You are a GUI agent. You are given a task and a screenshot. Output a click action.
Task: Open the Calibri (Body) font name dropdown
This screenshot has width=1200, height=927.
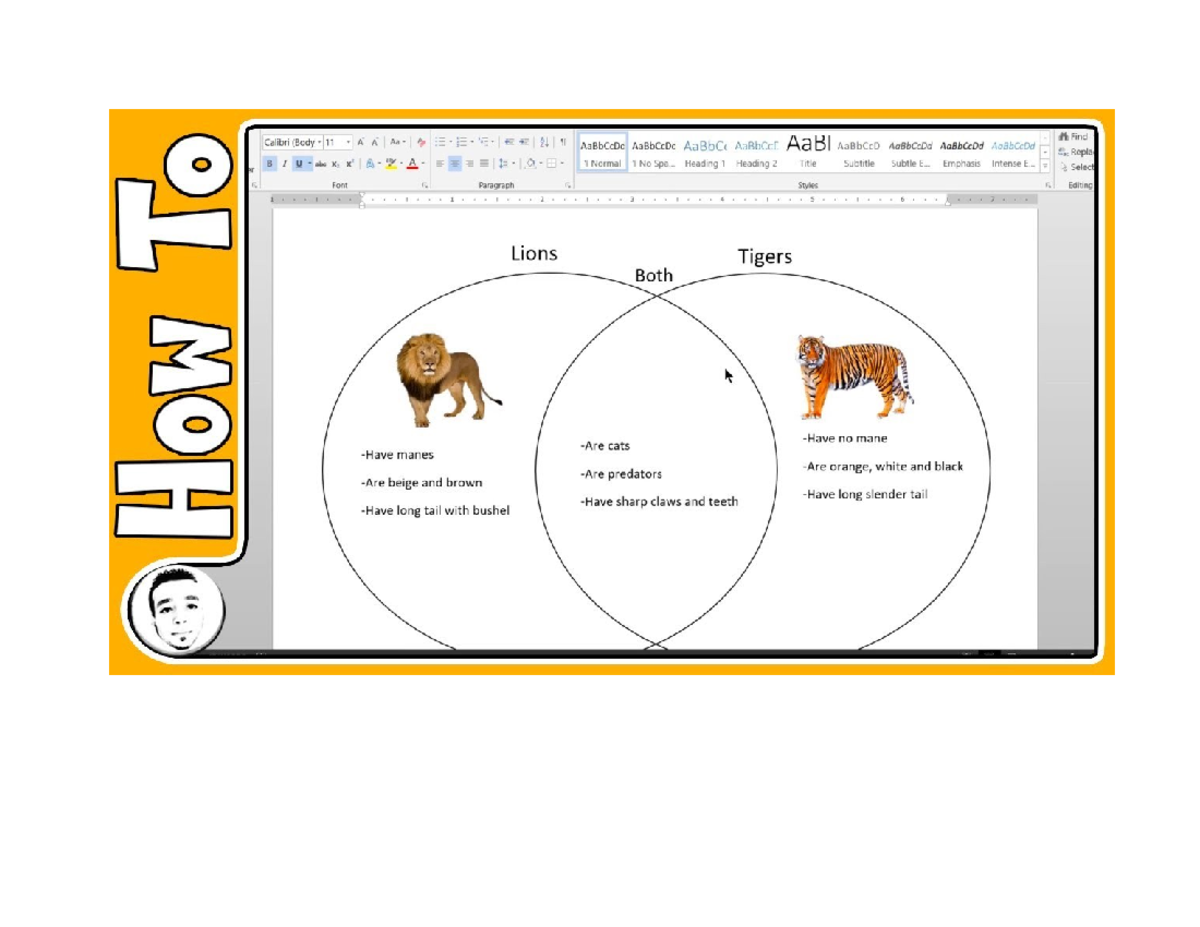[x=319, y=142]
